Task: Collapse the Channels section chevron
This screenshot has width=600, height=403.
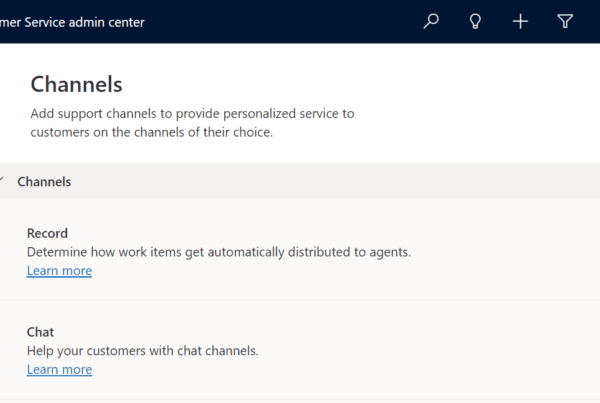Action: 3,182
